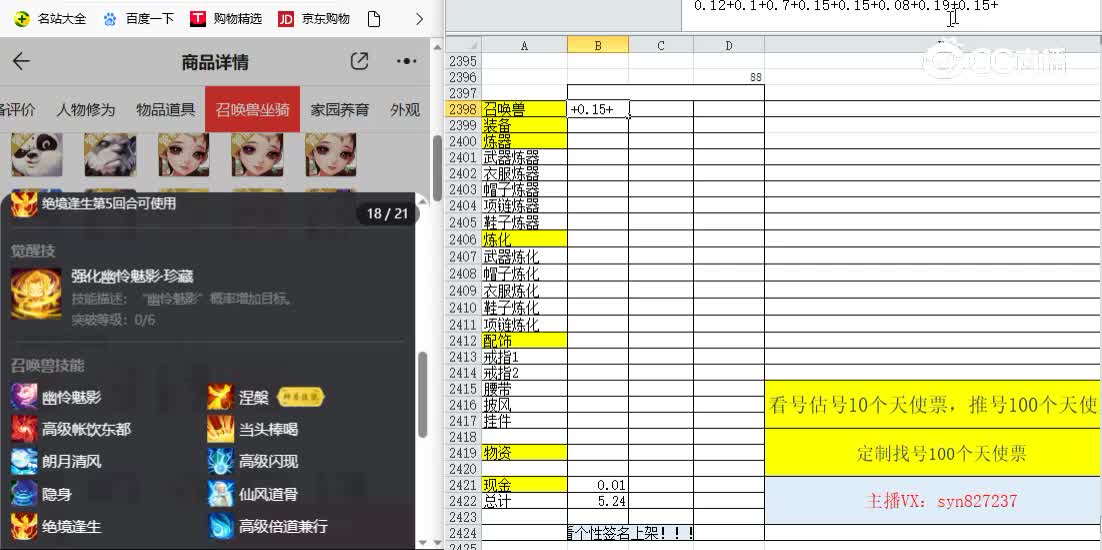Image resolution: width=1102 pixels, height=550 pixels.
Task: Select row 2398 header
Action: click(x=463, y=110)
